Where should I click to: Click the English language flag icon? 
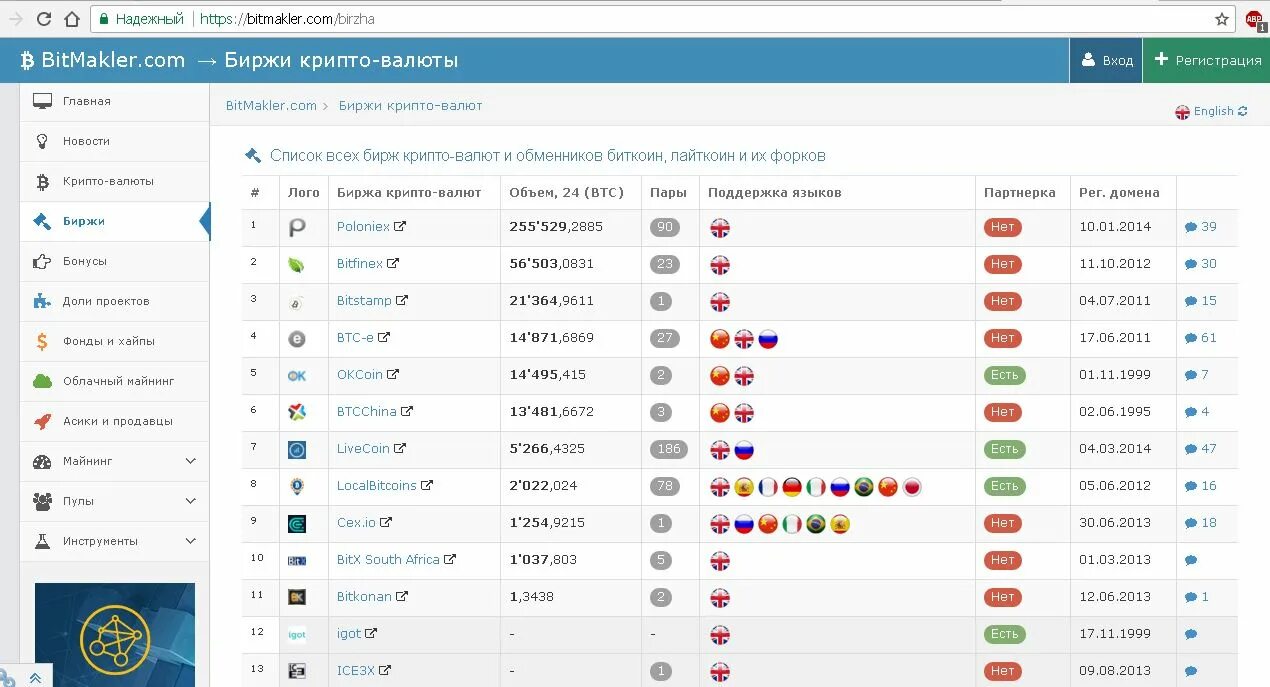coord(1182,112)
